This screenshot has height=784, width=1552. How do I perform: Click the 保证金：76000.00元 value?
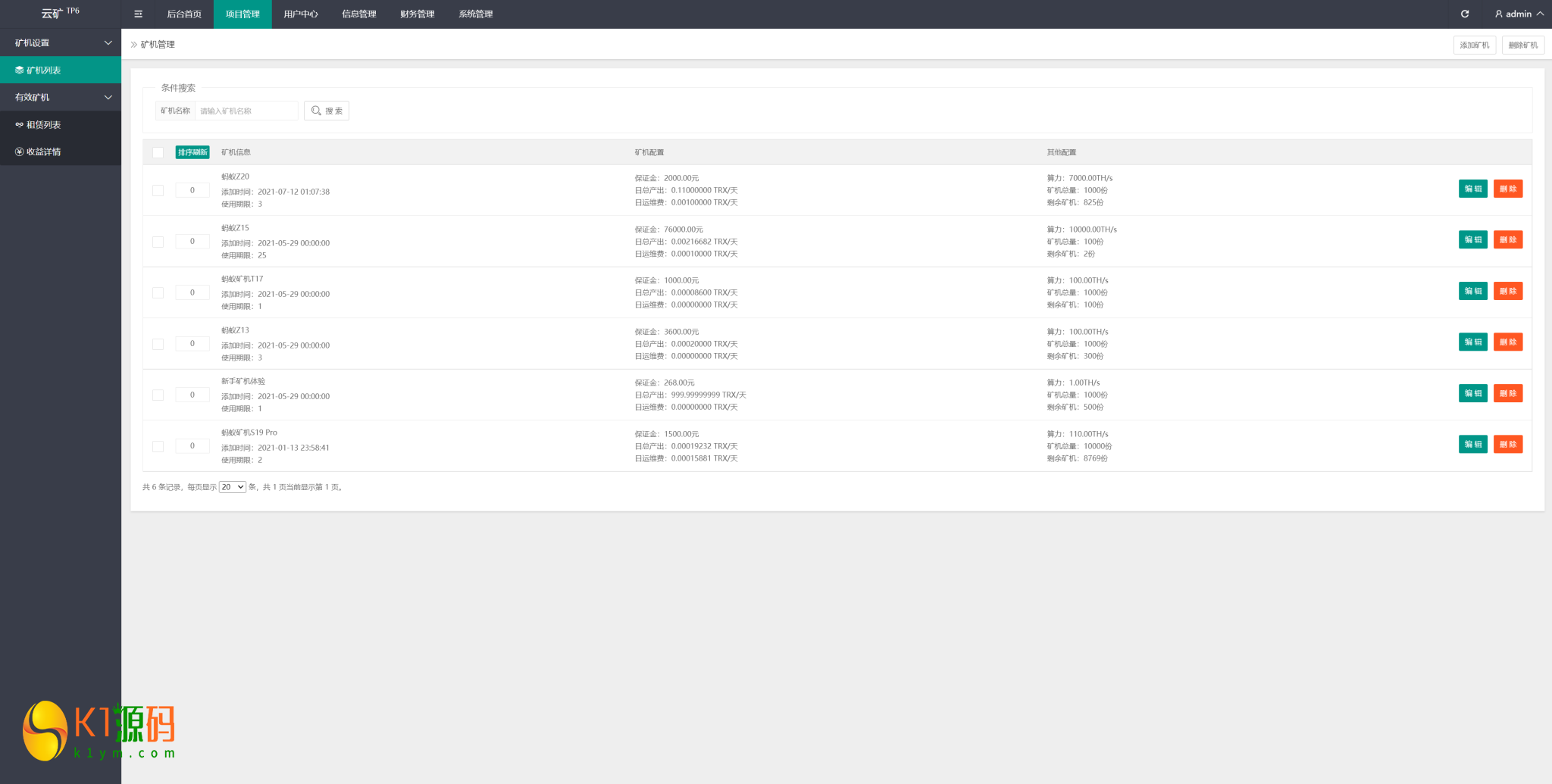click(669, 230)
